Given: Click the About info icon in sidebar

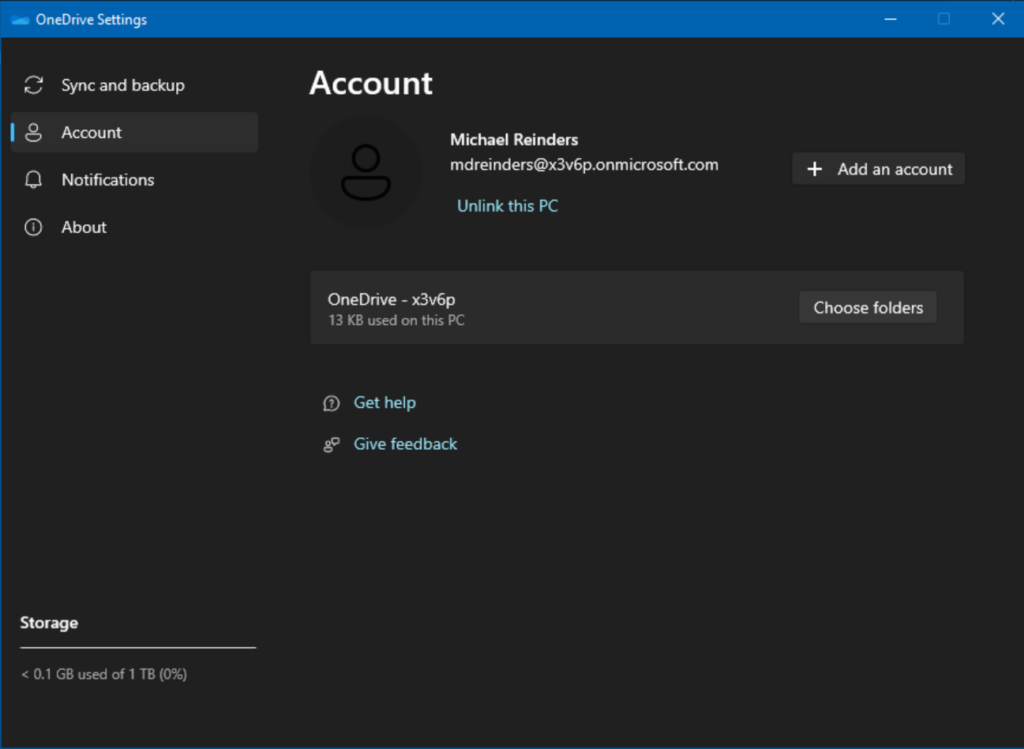Looking at the screenshot, I should (33, 227).
